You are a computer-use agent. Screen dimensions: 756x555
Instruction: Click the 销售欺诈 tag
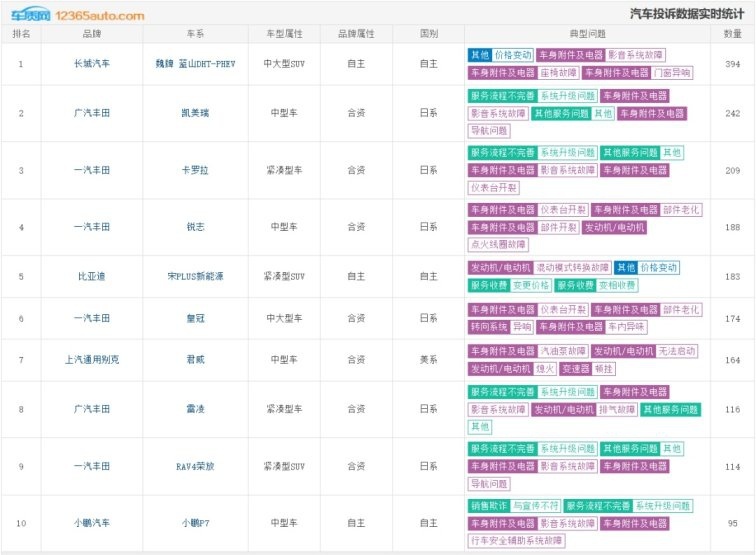point(489,506)
